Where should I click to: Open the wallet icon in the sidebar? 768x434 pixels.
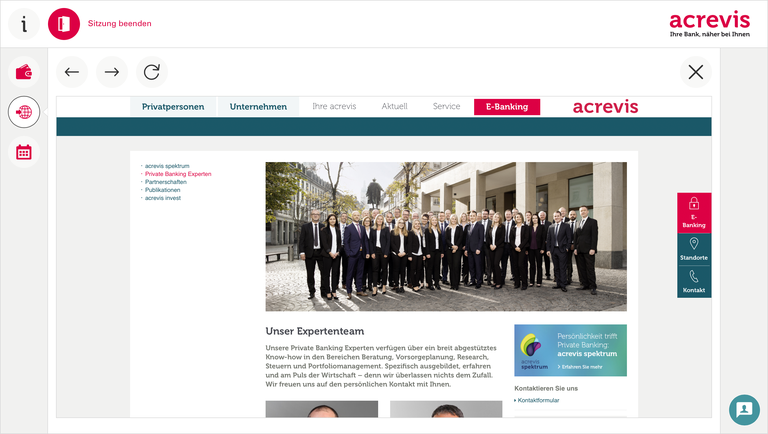click(24, 72)
